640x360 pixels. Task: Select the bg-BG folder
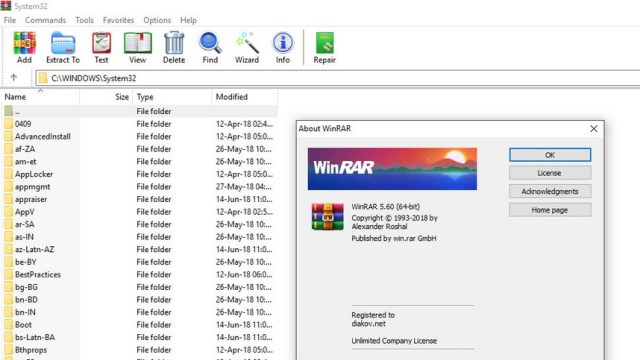point(26,287)
